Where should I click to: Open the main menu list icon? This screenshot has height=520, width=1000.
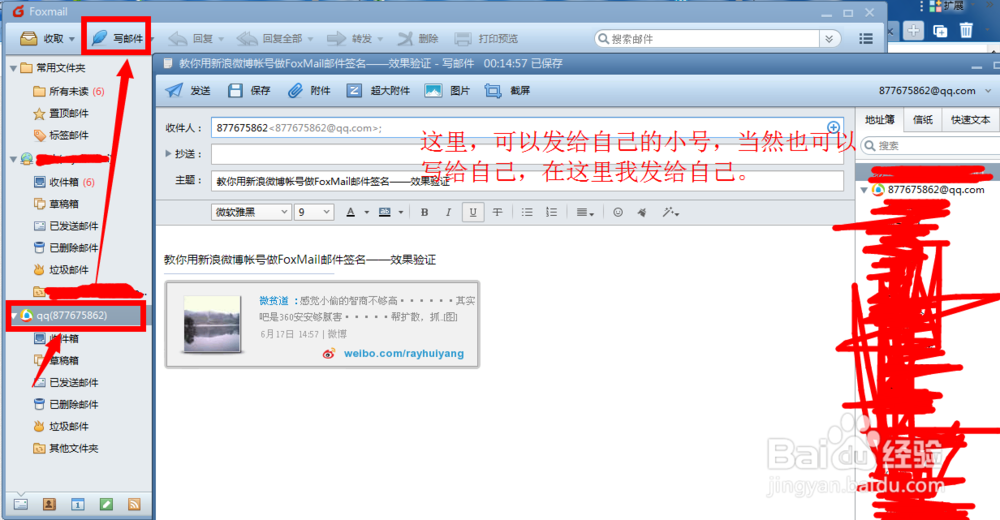(865, 39)
